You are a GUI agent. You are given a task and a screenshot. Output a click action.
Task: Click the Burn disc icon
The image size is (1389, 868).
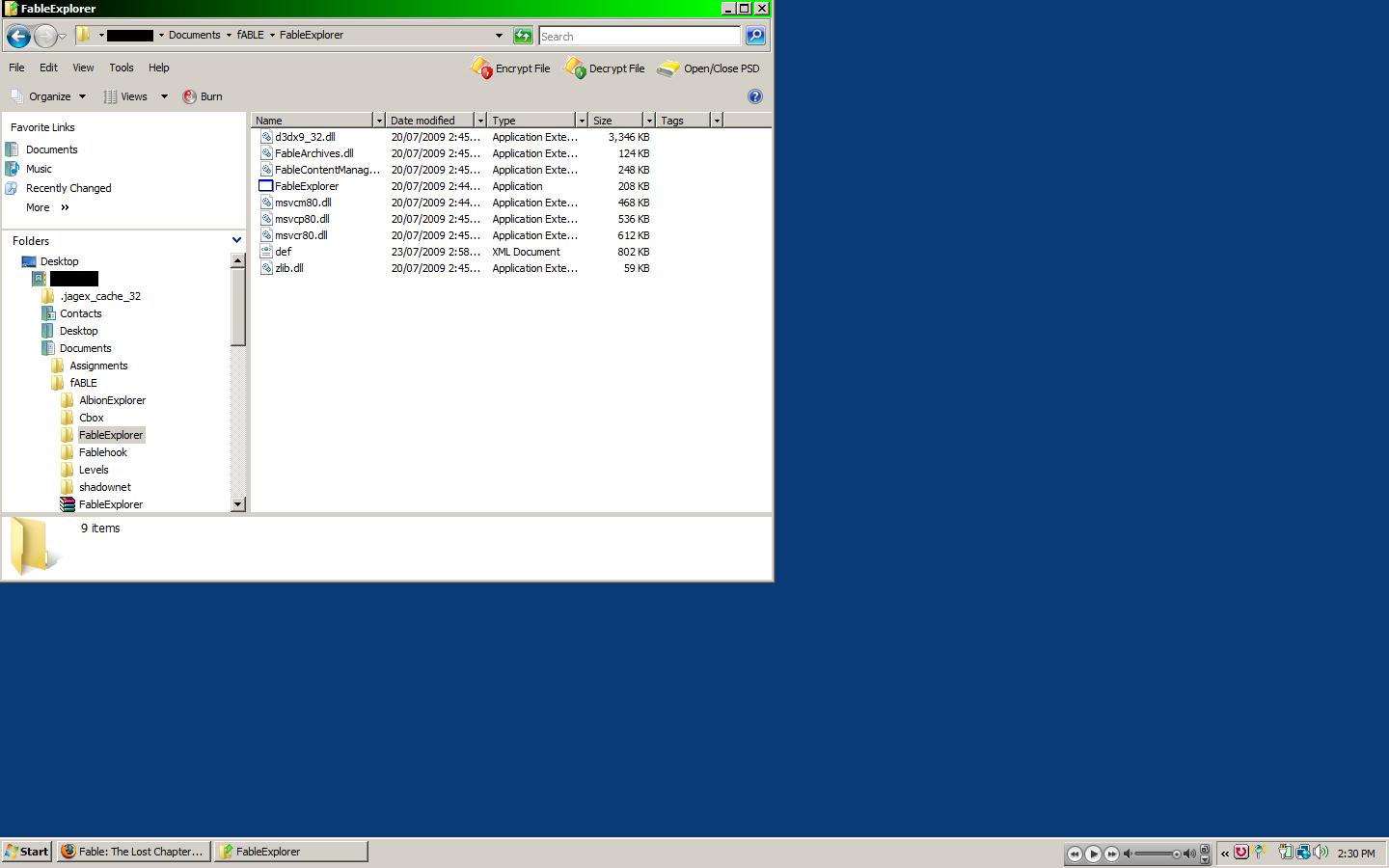tap(190, 96)
